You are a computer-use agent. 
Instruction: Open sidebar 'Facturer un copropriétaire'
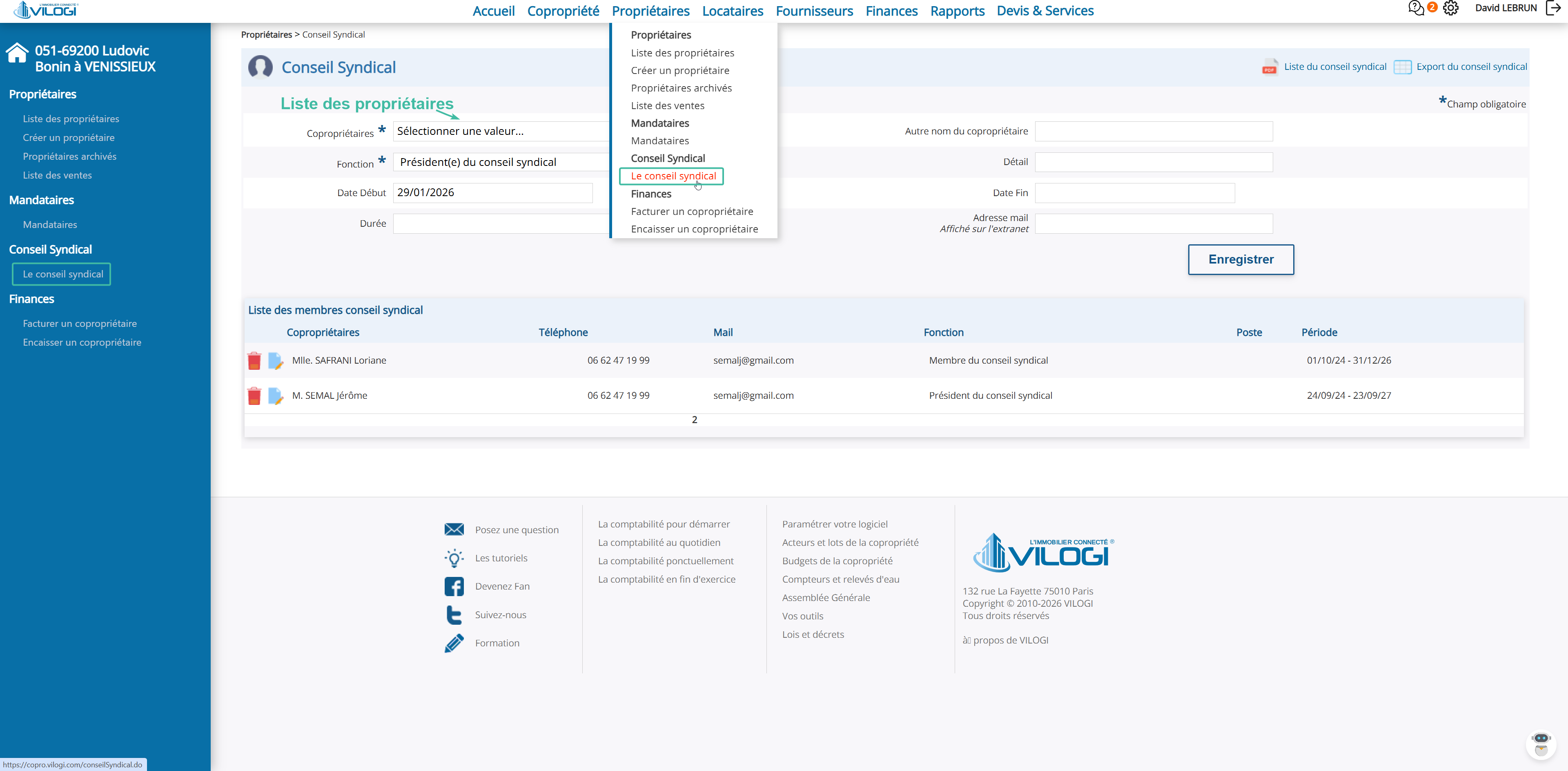(x=80, y=323)
